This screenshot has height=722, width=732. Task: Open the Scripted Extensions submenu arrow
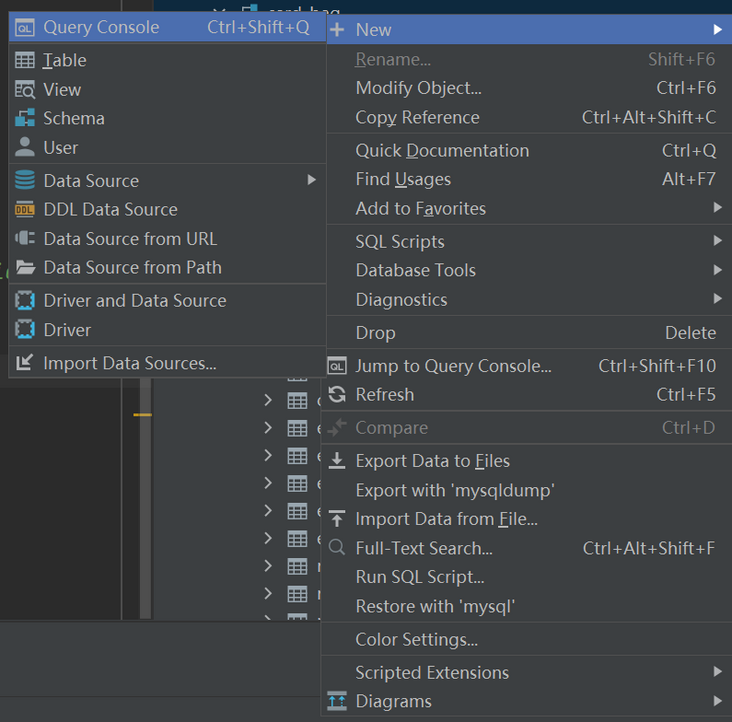pyautogui.click(x=718, y=672)
